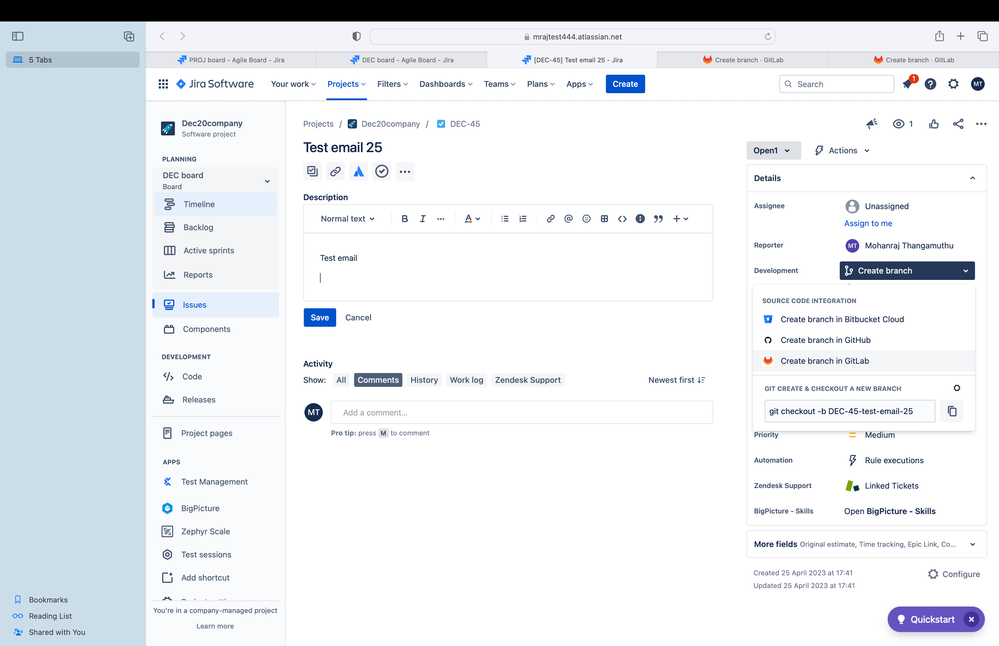Click the add child issue icon

(312, 171)
